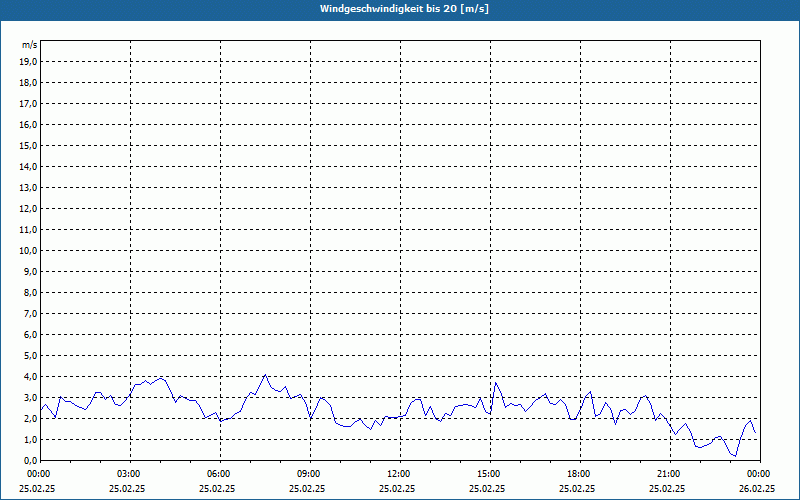Click the 11,0 y-axis label
Screen dimensions: 800x500
coord(28,230)
